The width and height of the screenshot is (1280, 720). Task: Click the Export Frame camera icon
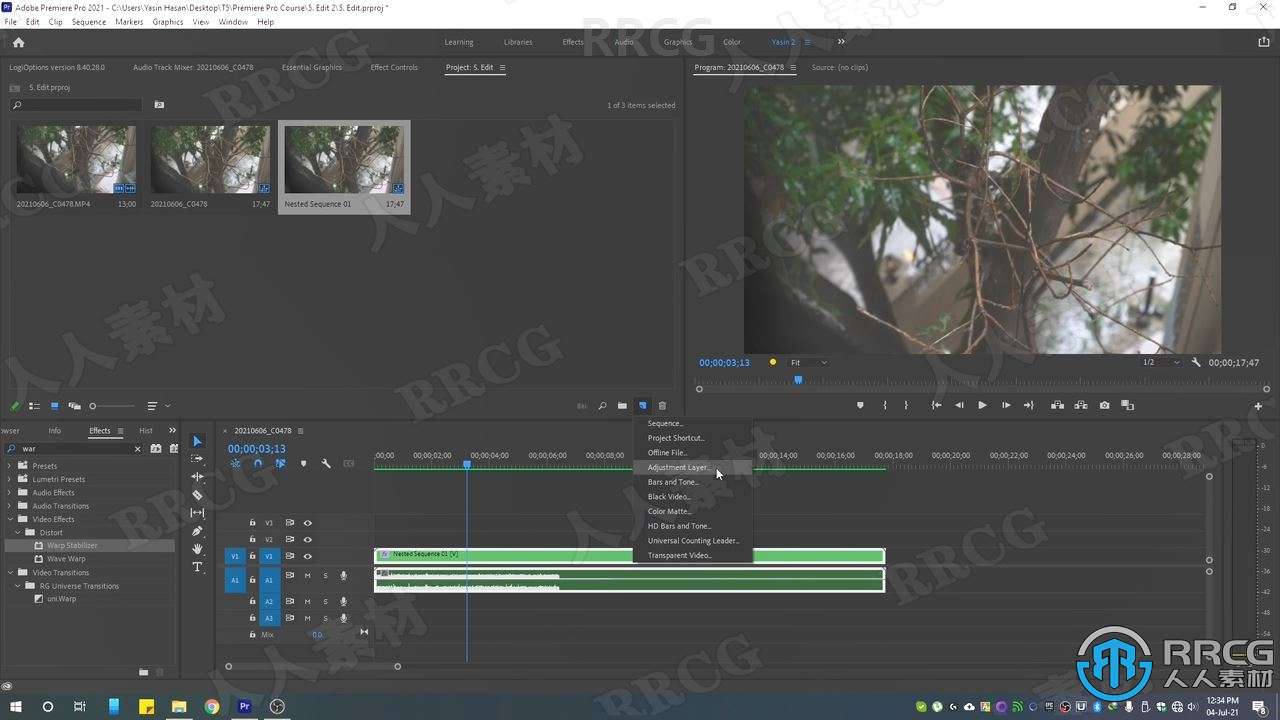click(1104, 405)
